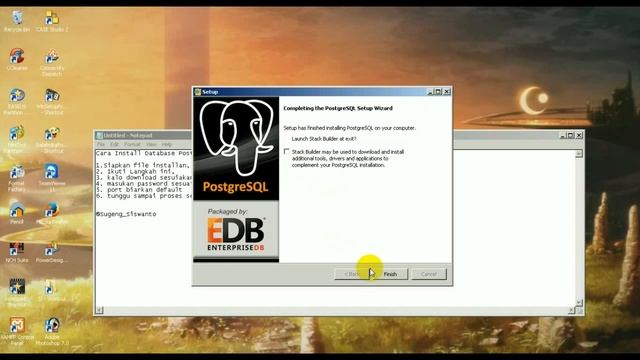Minimize the Setup wizard window

pyautogui.click(x=430, y=92)
